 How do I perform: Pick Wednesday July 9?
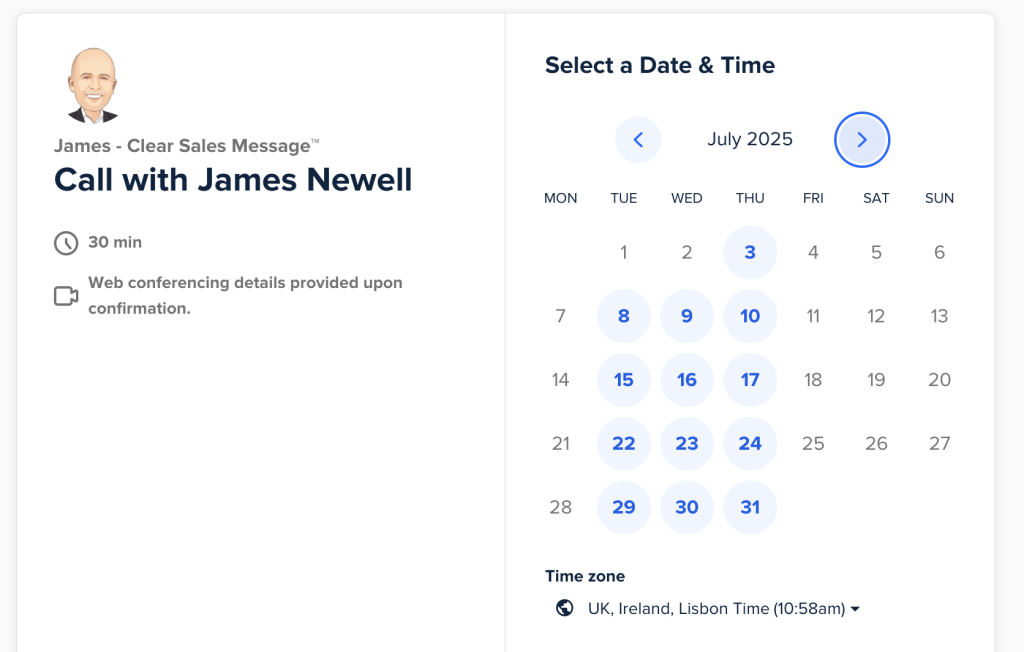[x=687, y=316]
